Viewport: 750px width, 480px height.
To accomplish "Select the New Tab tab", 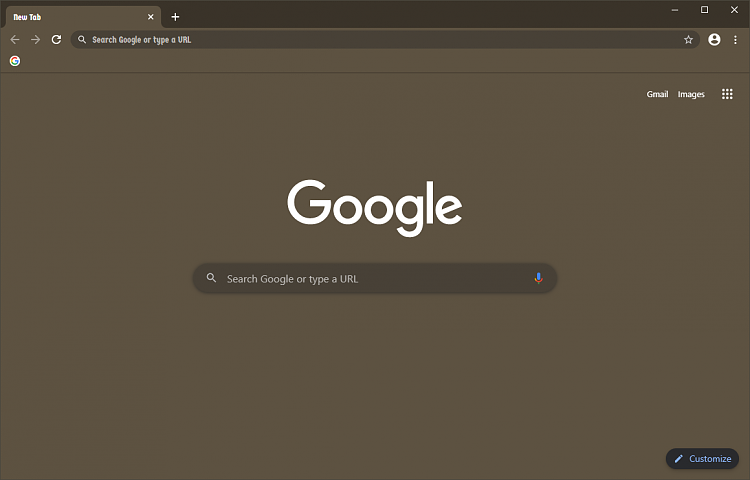I will (83, 17).
